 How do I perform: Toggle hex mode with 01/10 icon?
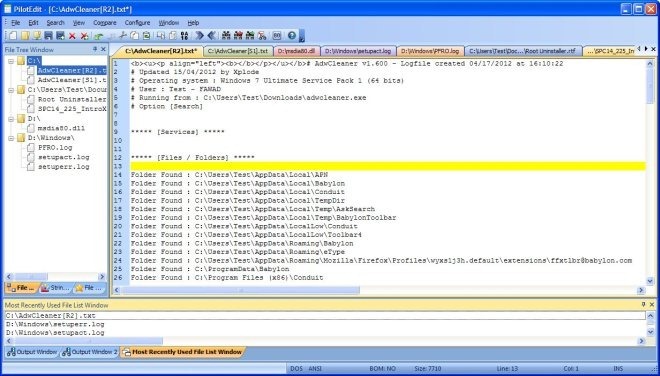(x=184, y=35)
